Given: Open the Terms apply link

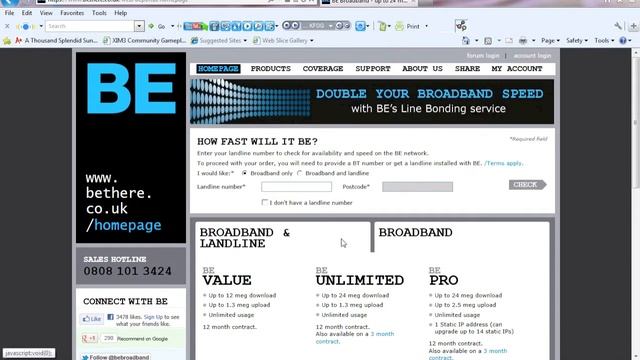Looking at the screenshot, I should [x=503, y=163].
